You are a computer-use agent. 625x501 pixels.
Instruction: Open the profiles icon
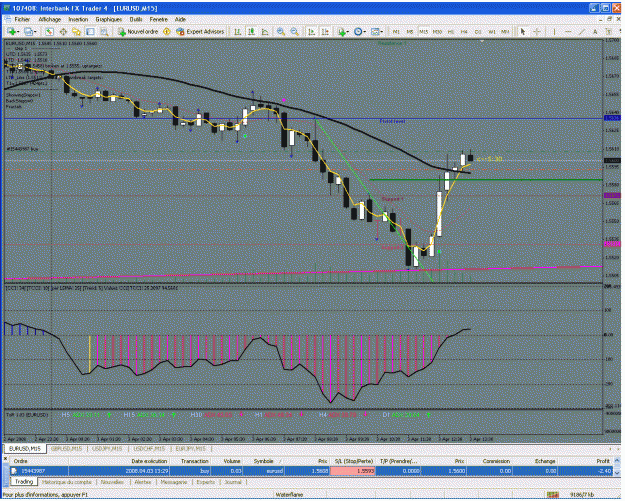click(28, 31)
